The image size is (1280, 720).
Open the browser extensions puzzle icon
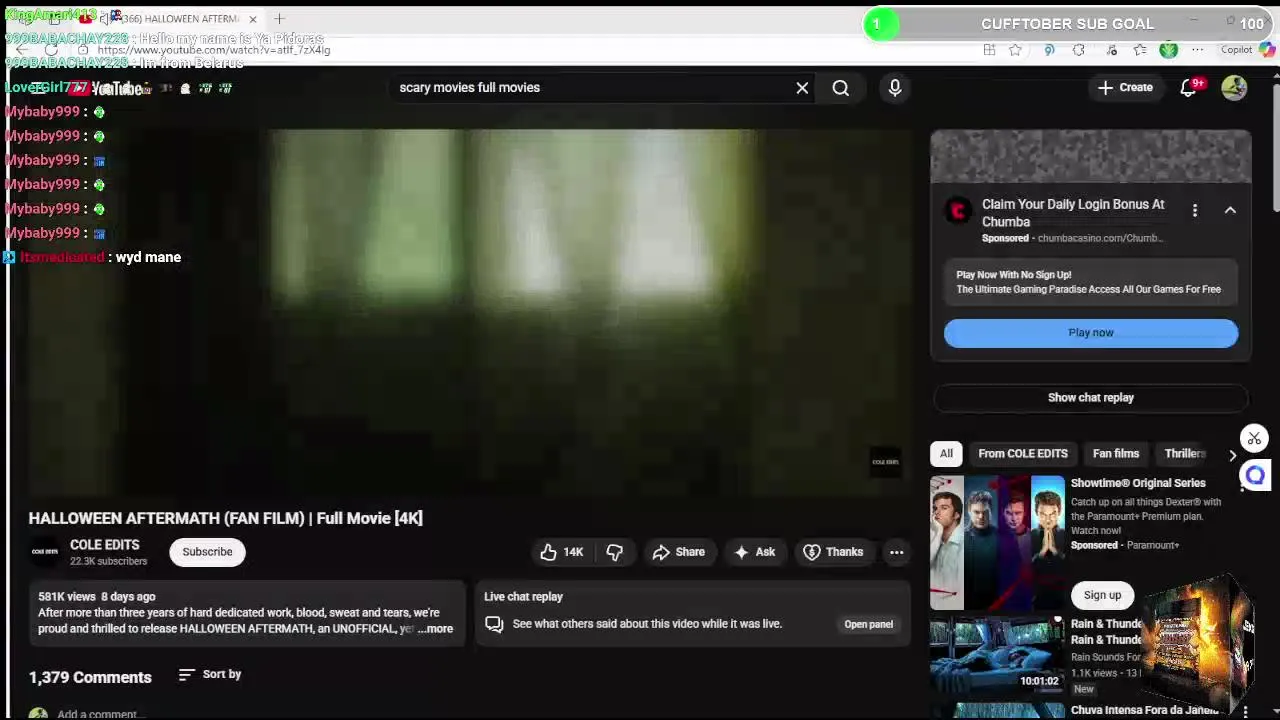pos(1079,50)
